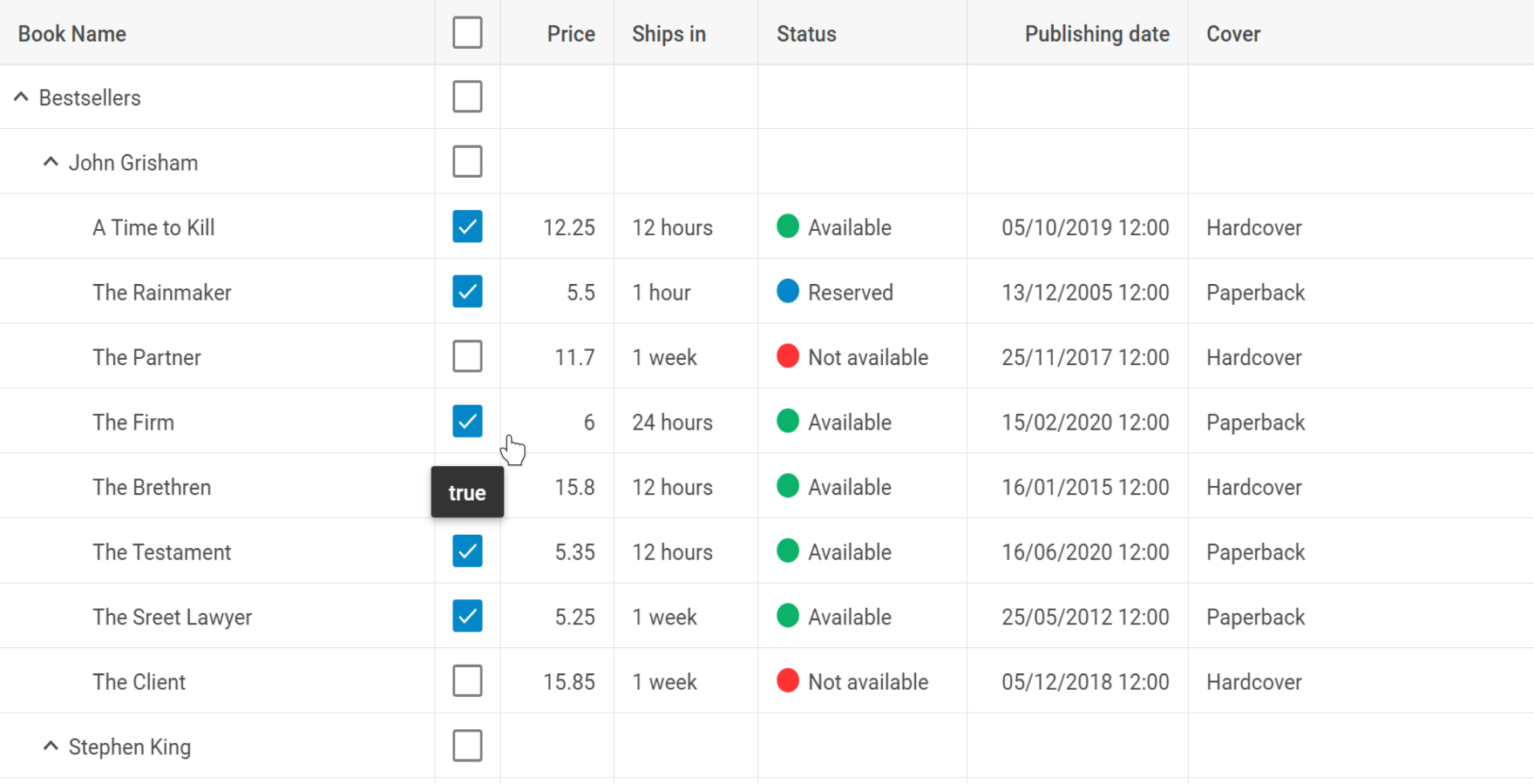Viewport: 1534px width, 784px height.
Task: Click green status dot for The Brethren
Action: (788, 485)
